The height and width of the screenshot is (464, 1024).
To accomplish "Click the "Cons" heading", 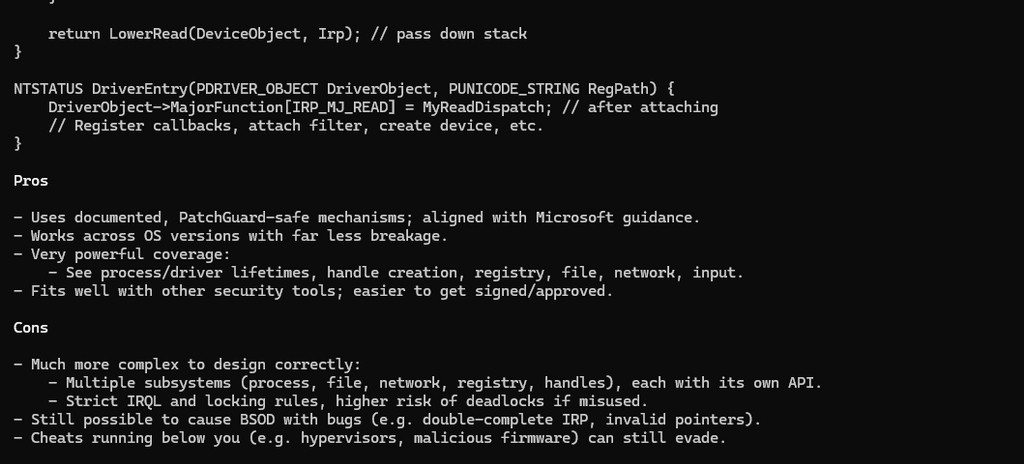I will [31, 327].
